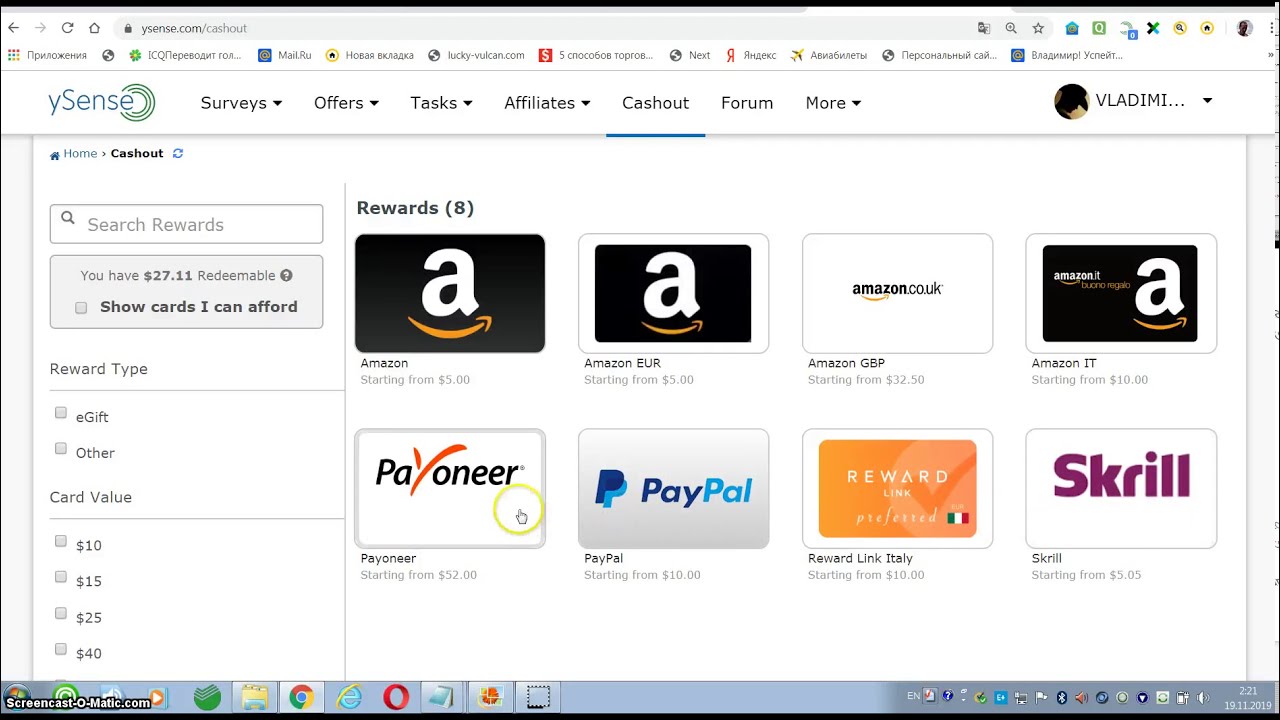Screen dimensions: 1280x720
Task: Click the Home breadcrumb link
Action: (80, 153)
